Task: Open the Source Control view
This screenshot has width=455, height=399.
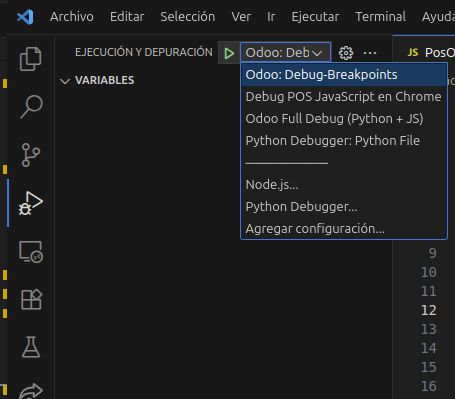Action: pos(31,155)
